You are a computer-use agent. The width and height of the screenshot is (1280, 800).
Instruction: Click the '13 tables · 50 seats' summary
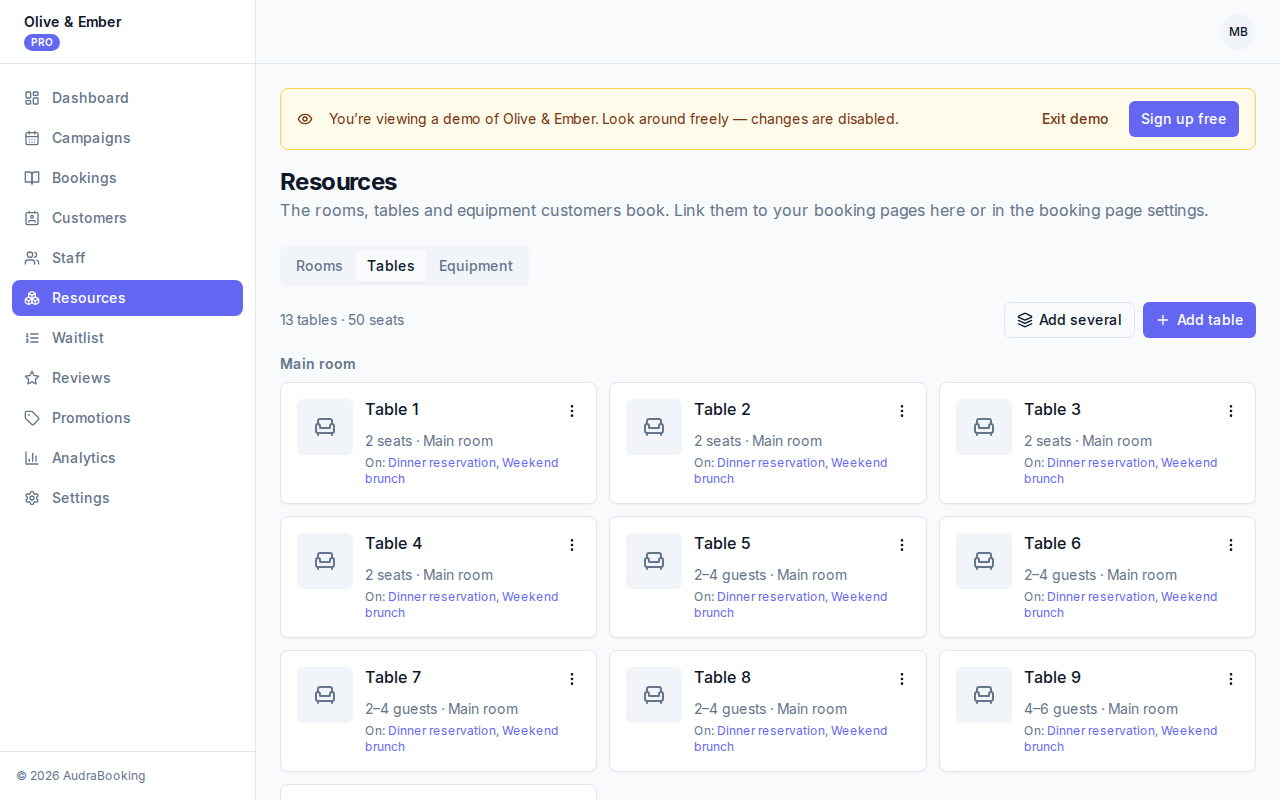(342, 320)
